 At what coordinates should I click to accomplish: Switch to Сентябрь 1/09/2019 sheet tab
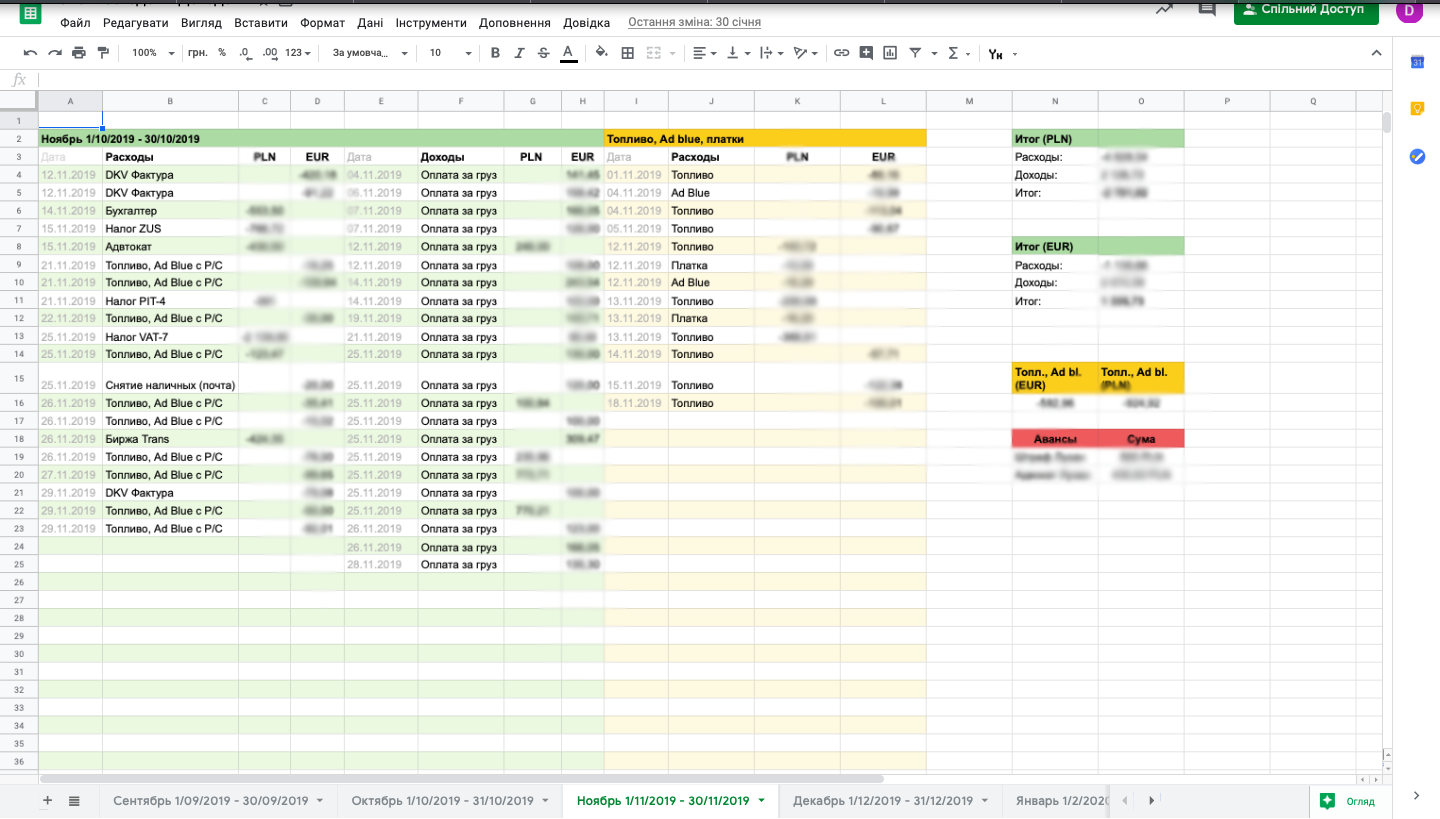218,801
